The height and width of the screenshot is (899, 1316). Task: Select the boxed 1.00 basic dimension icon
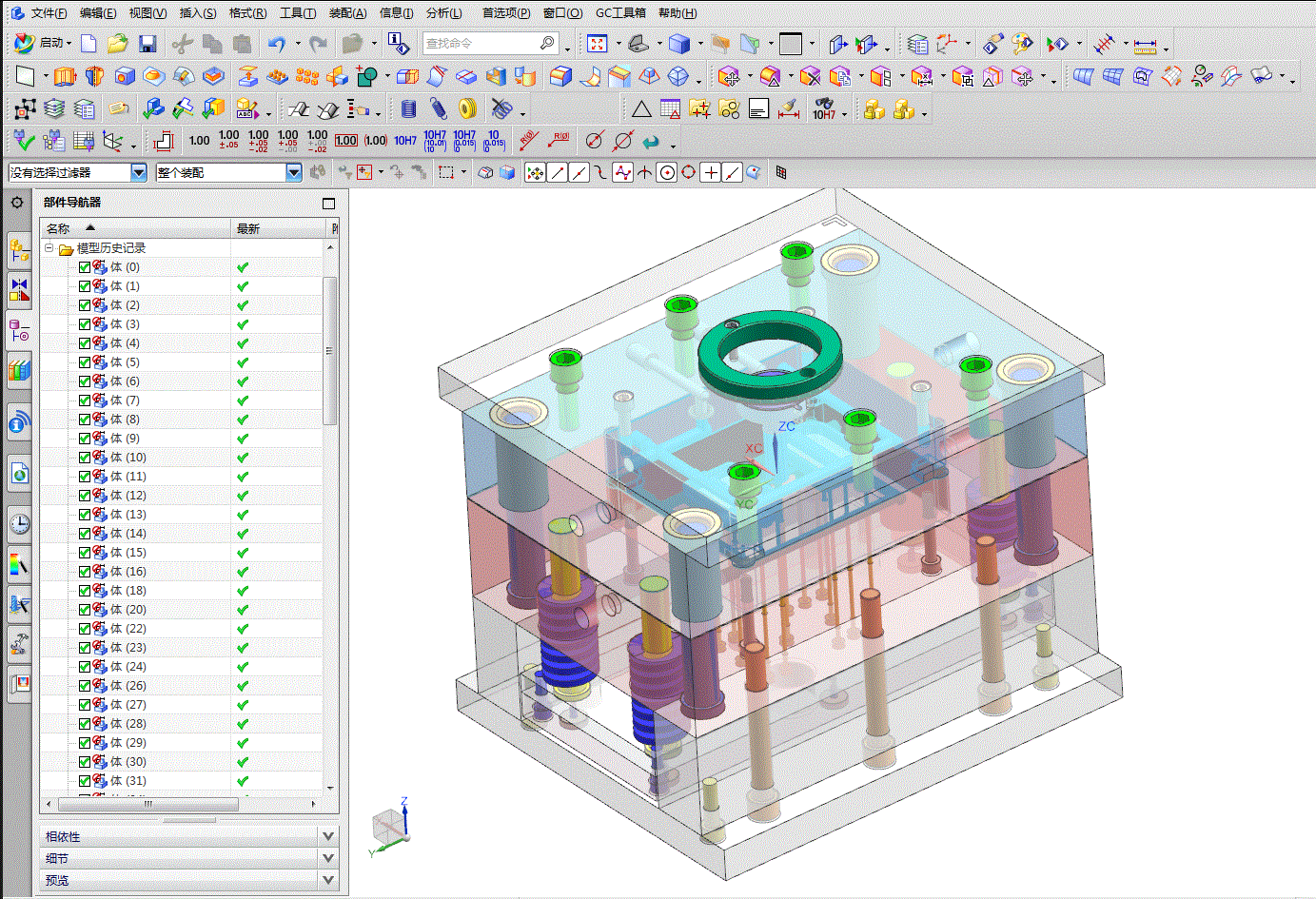[346, 141]
